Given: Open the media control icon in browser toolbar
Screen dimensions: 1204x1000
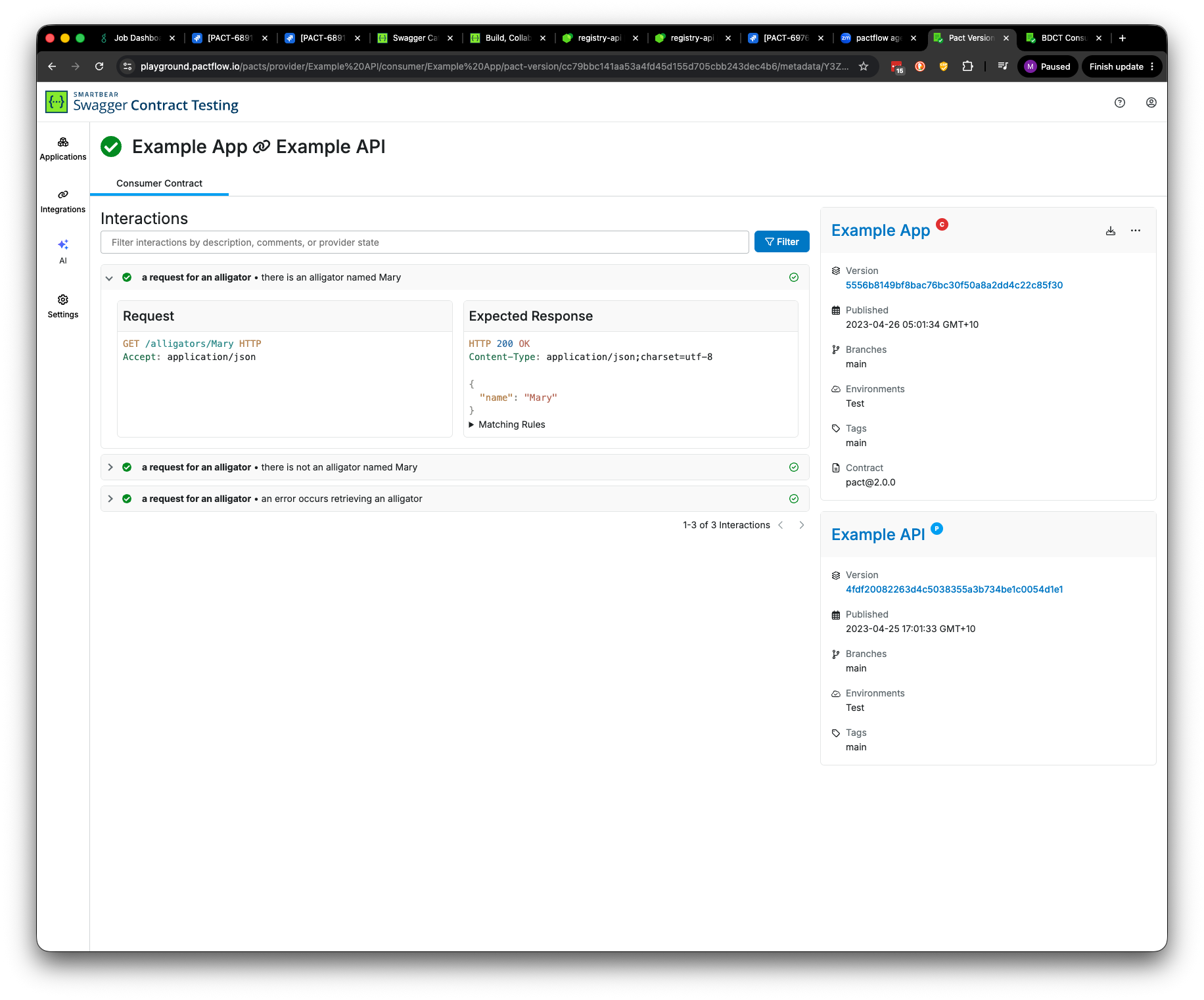Looking at the screenshot, I should pyautogui.click(x=1003, y=66).
